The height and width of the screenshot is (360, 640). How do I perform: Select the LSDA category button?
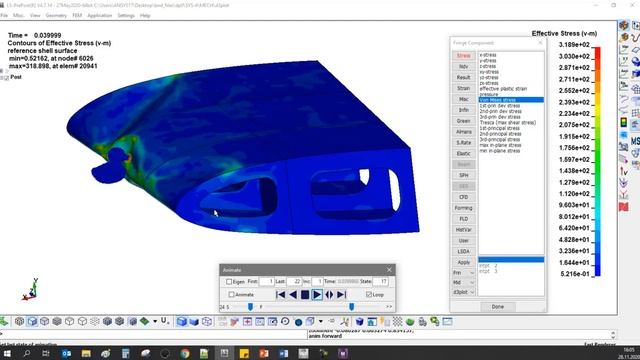464,251
